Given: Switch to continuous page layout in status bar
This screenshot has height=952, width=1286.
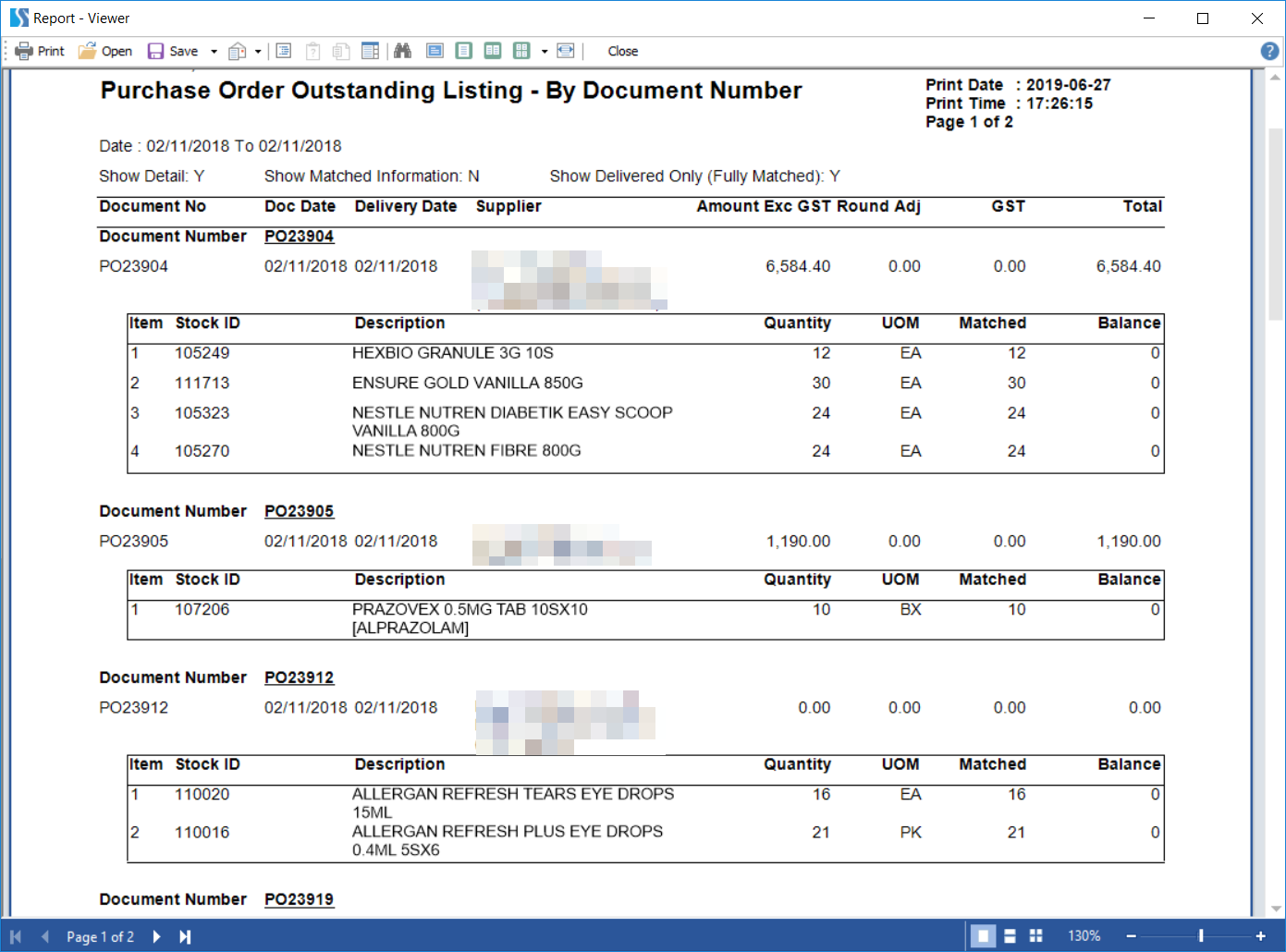Looking at the screenshot, I should pos(1010,936).
